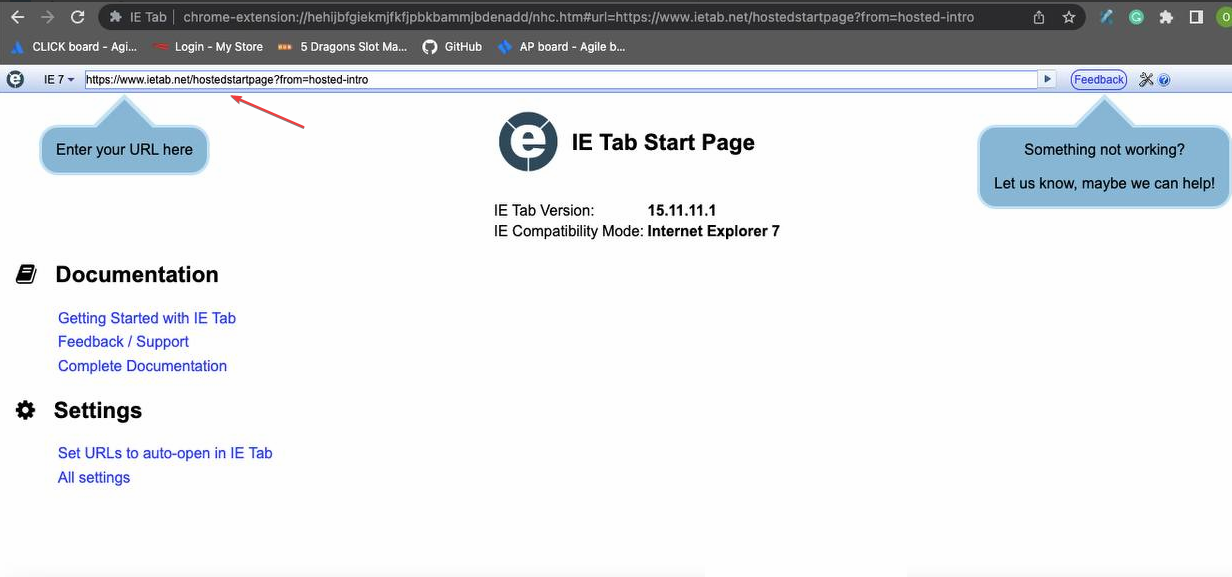Viewport: 1232px width, 577px height.
Task: Open the IE 7 compatibility mode dropdown
Action: [59, 79]
